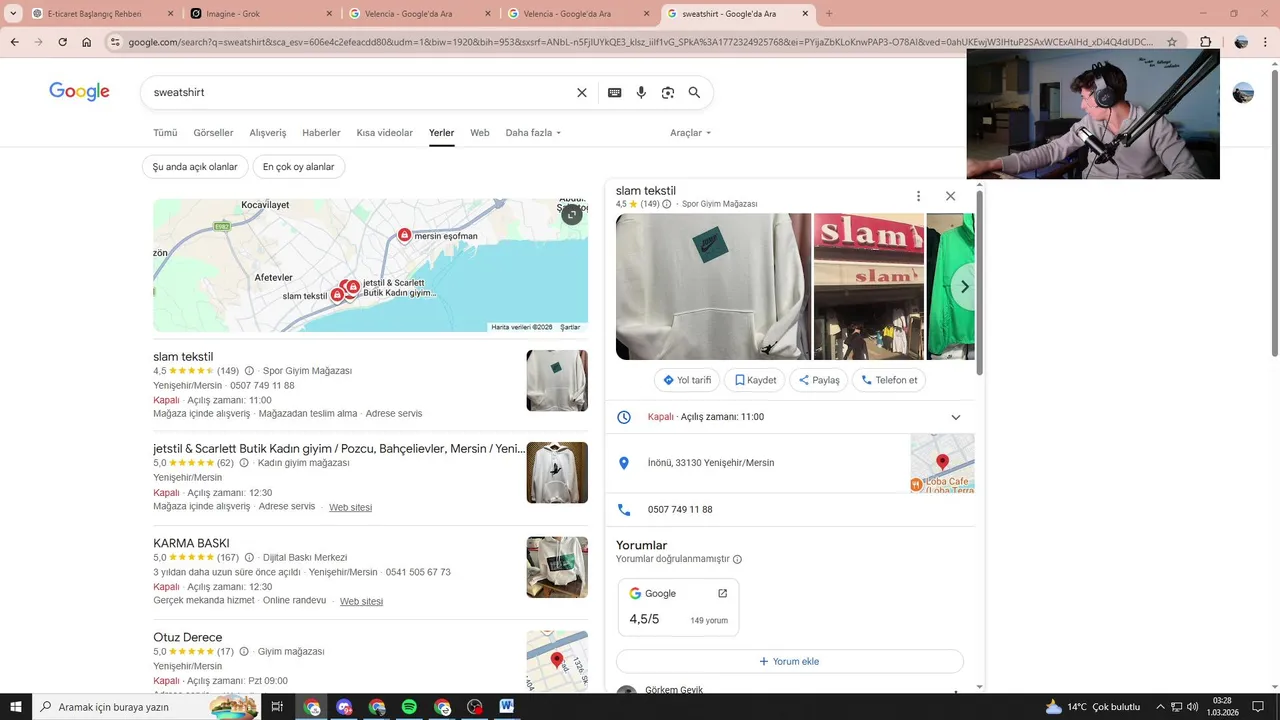Click 'Paylaş' share button
The height and width of the screenshot is (720, 1280).
(x=819, y=380)
